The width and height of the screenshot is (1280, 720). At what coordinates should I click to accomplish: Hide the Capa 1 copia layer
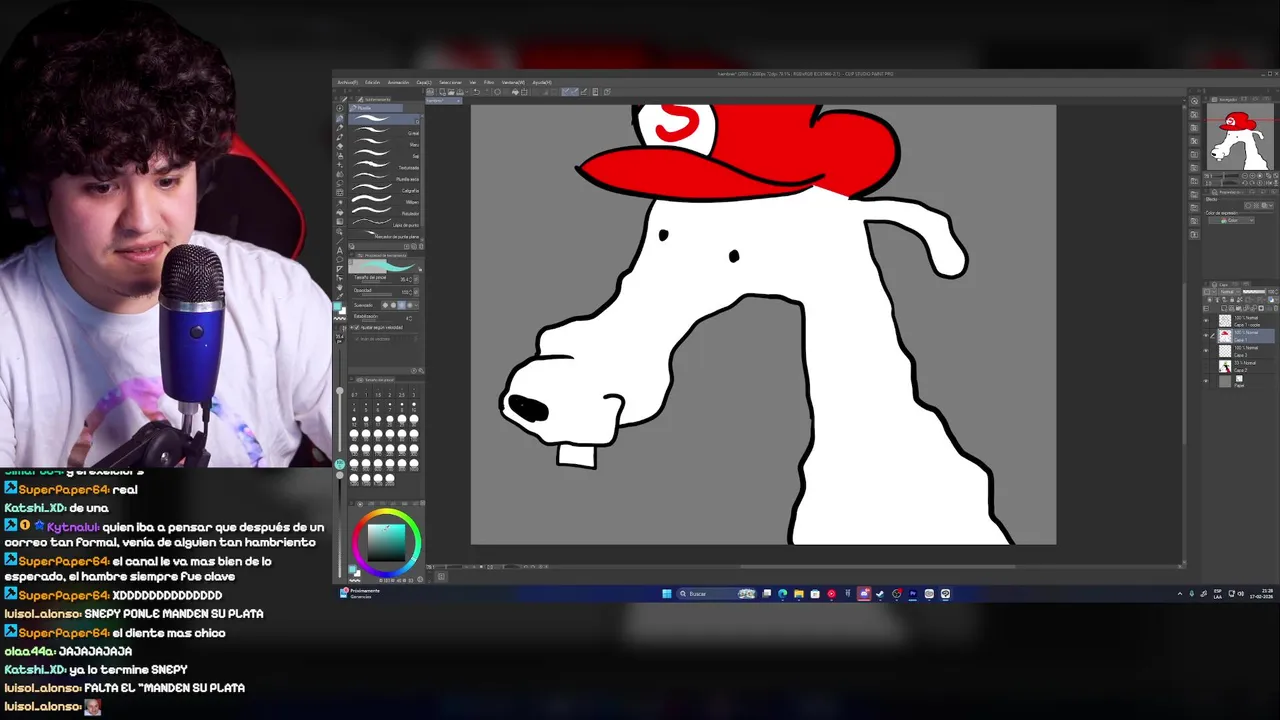pos(1206,321)
